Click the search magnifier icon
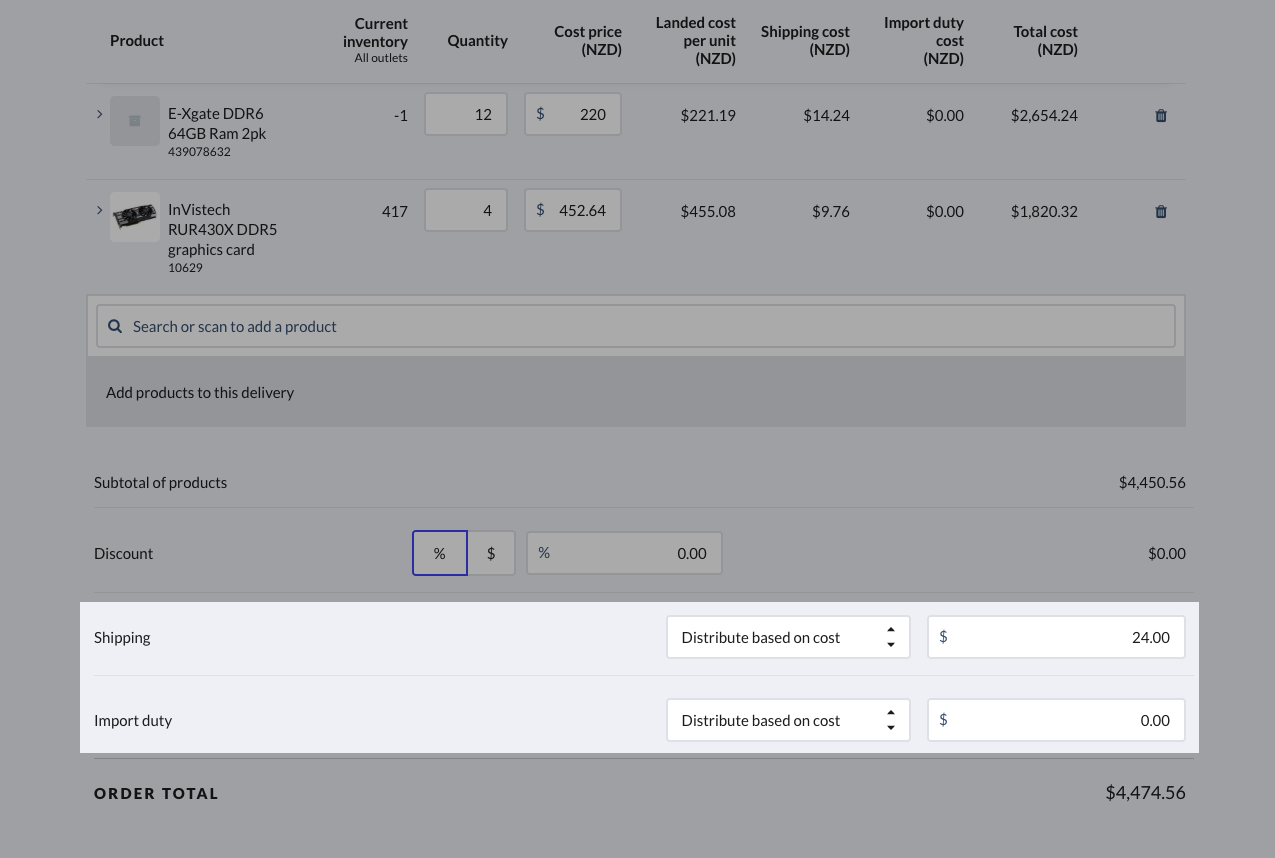1275x858 pixels. click(x=115, y=326)
